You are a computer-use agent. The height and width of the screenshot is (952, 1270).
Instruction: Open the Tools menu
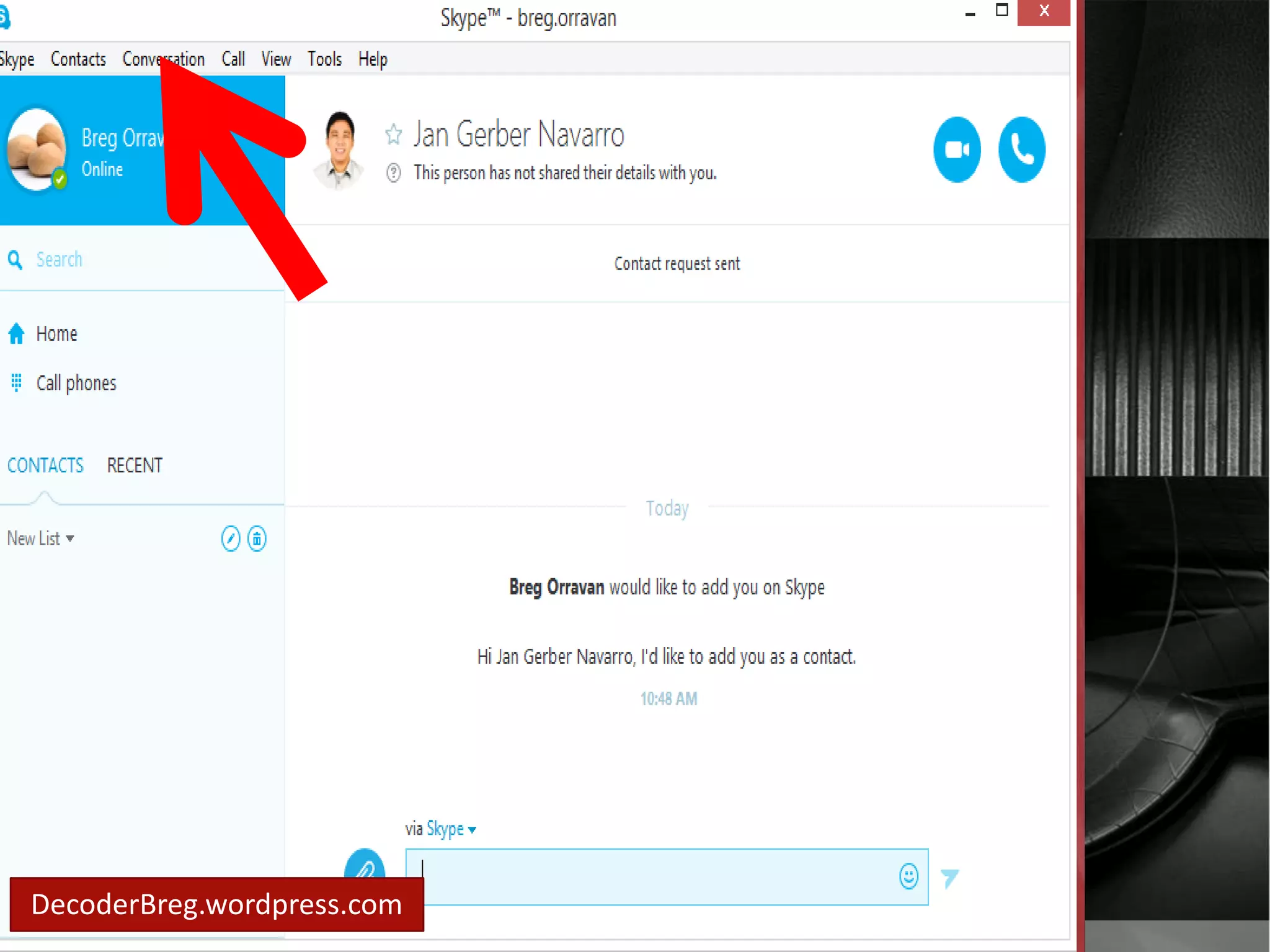point(324,59)
